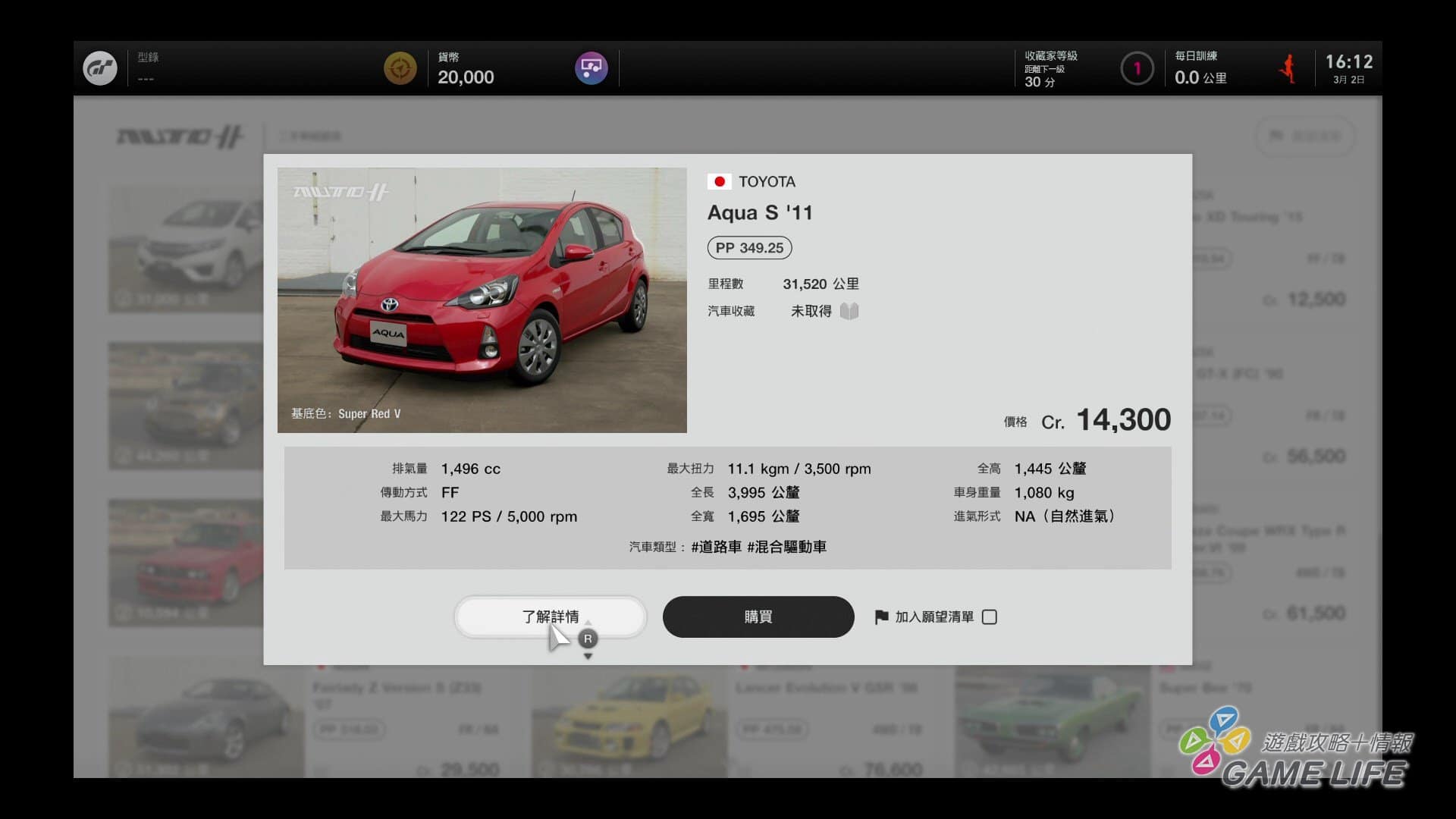Click the daily workout 0.0 公里 counter
The height and width of the screenshot is (819, 1456).
(1200, 77)
